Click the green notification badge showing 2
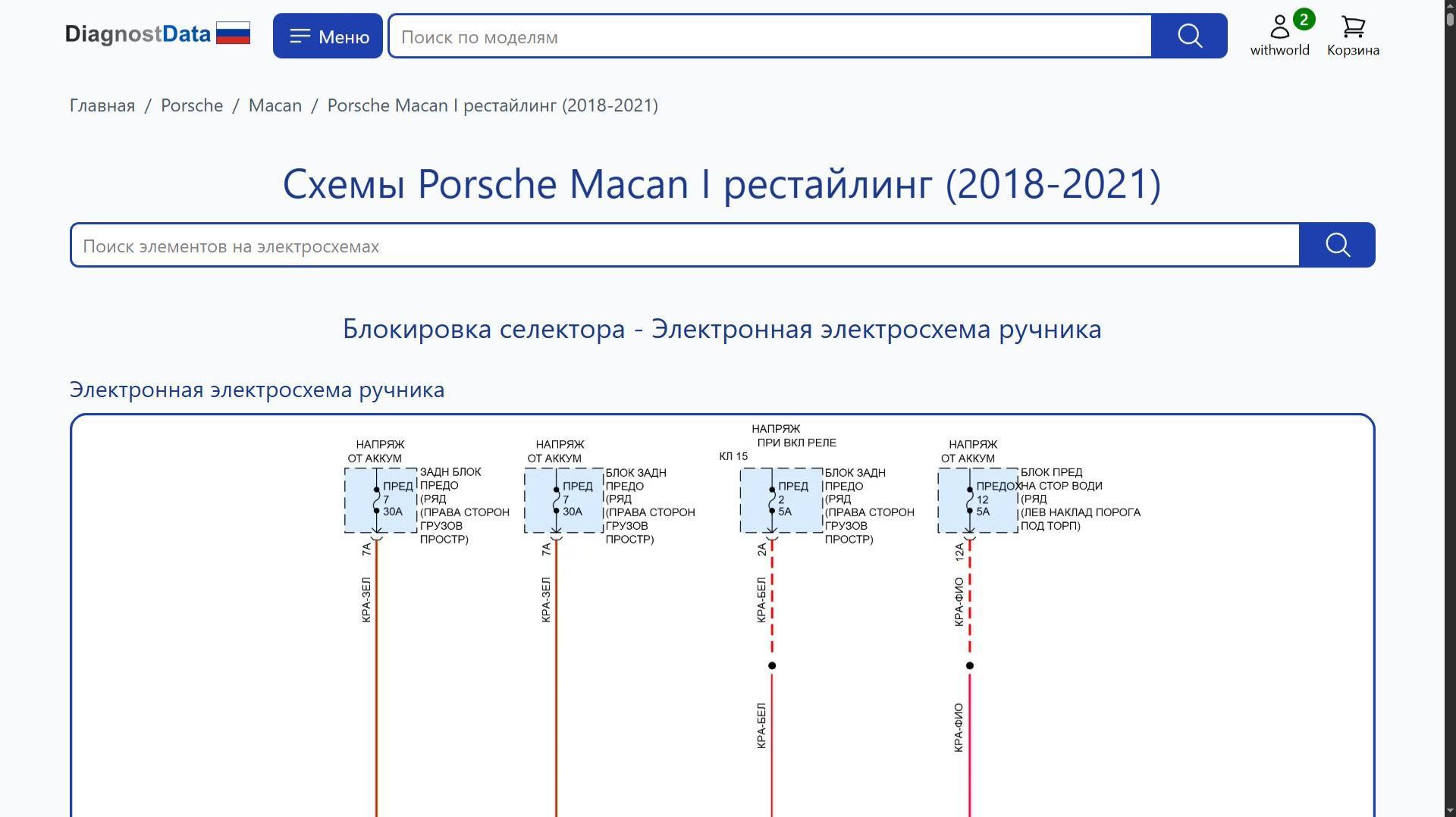 click(1304, 20)
